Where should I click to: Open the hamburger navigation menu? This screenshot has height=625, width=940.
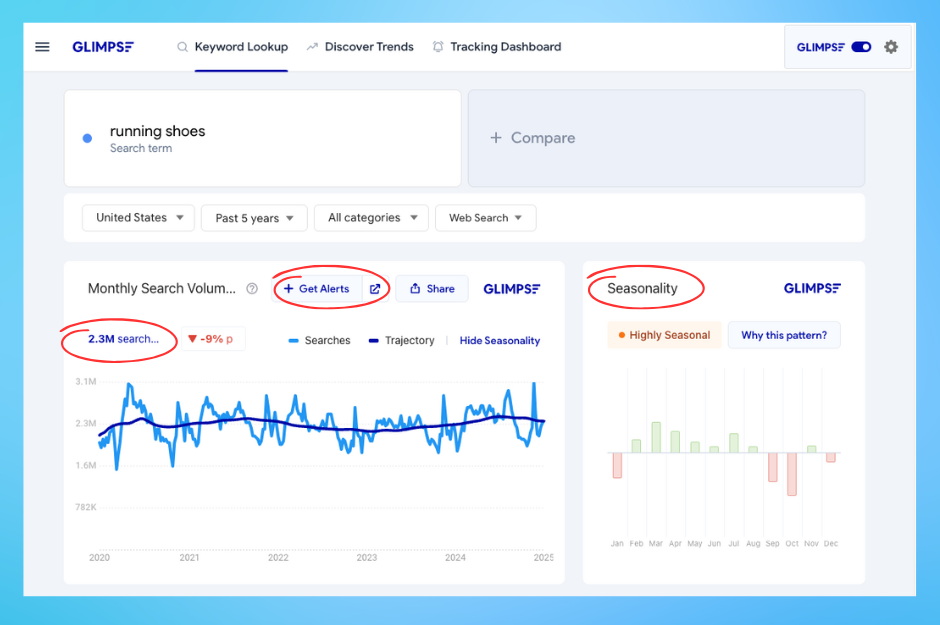pos(41,46)
